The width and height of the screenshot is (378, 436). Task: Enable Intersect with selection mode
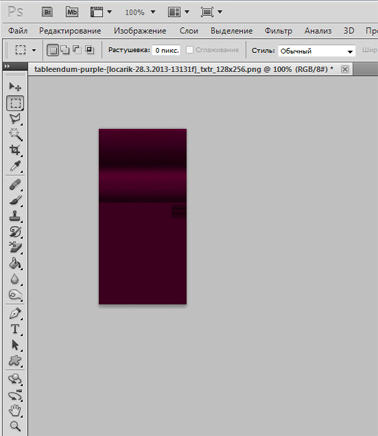[x=89, y=50]
